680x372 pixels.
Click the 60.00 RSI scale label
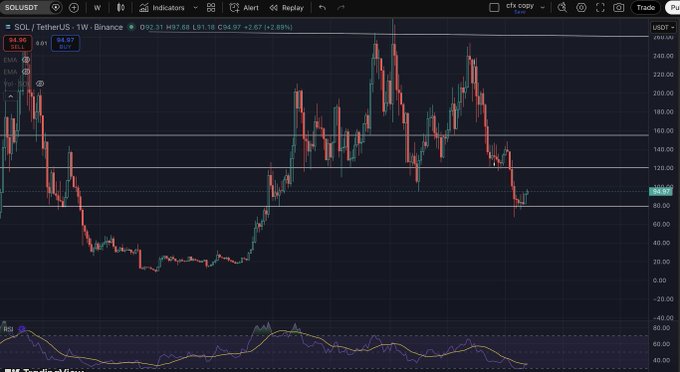(x=662, y=344)
